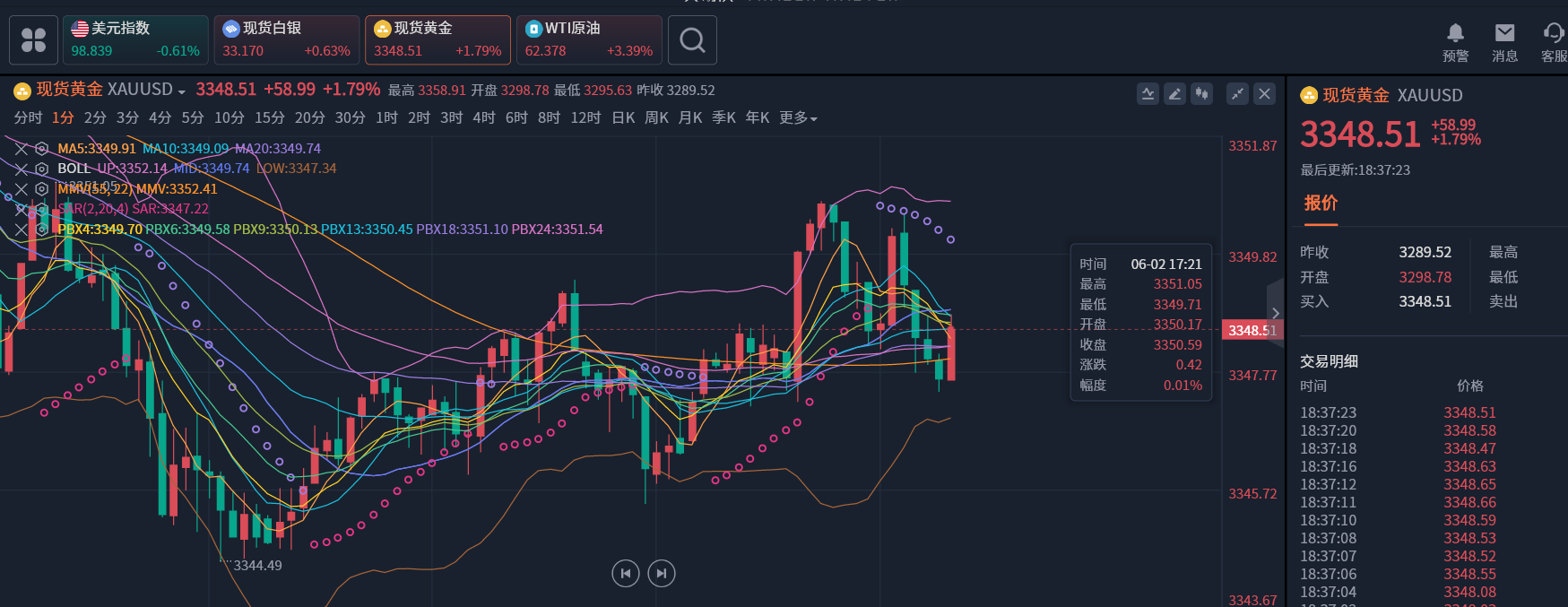Select the 12时 timeframe

pos(585,117)
